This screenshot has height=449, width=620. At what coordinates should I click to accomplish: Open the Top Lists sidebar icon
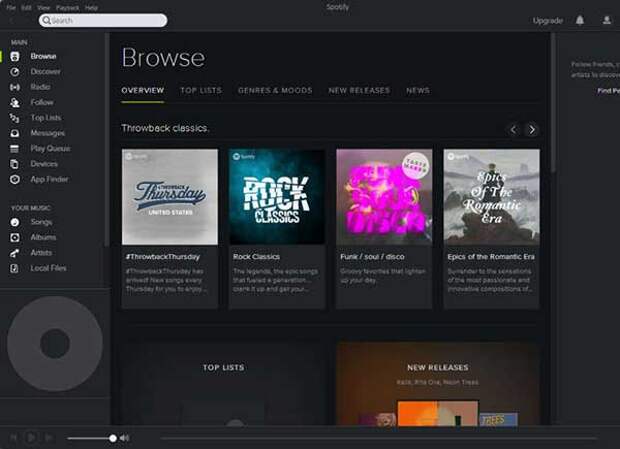(15, 118)
